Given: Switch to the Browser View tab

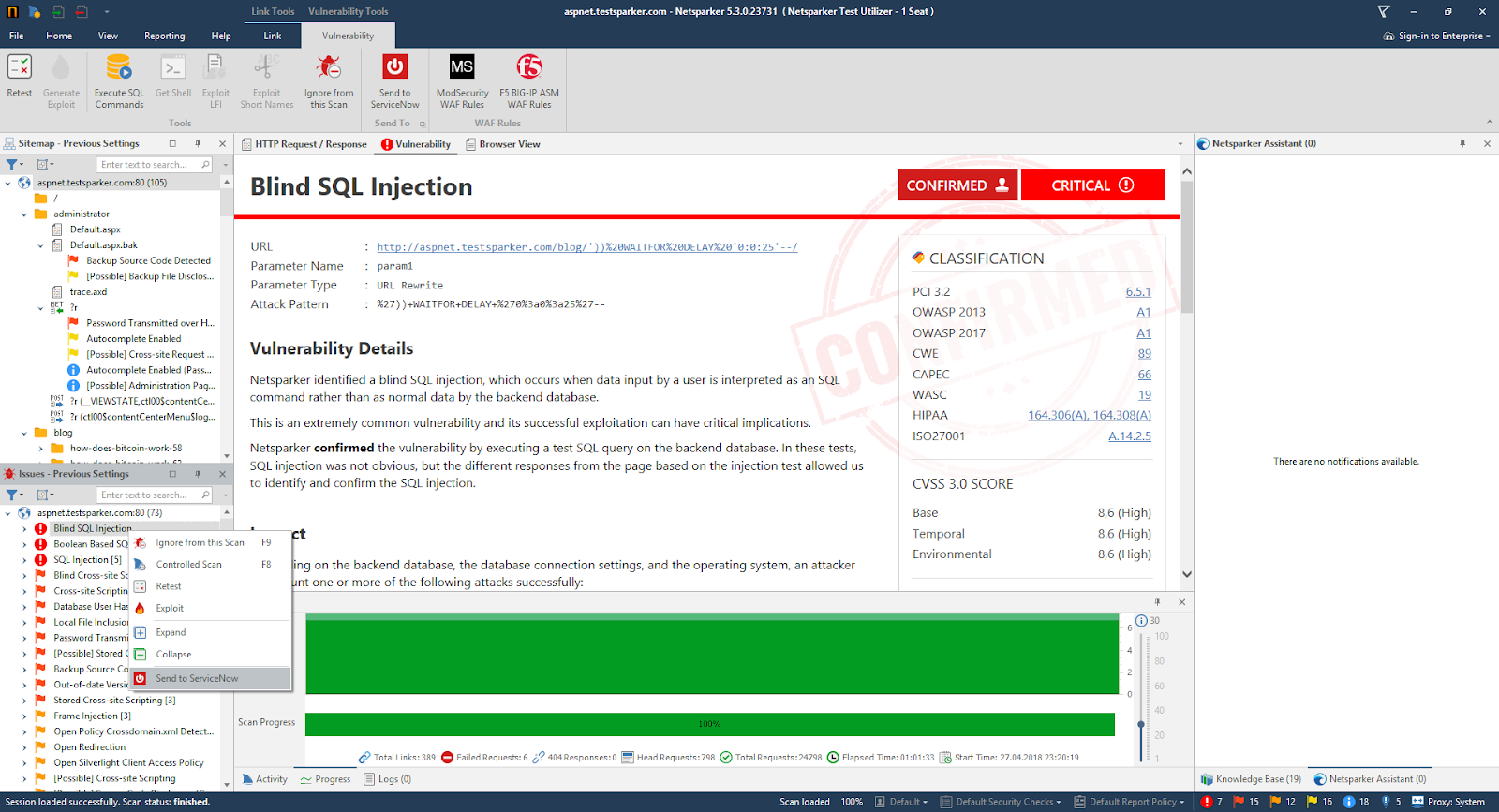Looking at the screenshot, I should (x=503, y=144).
